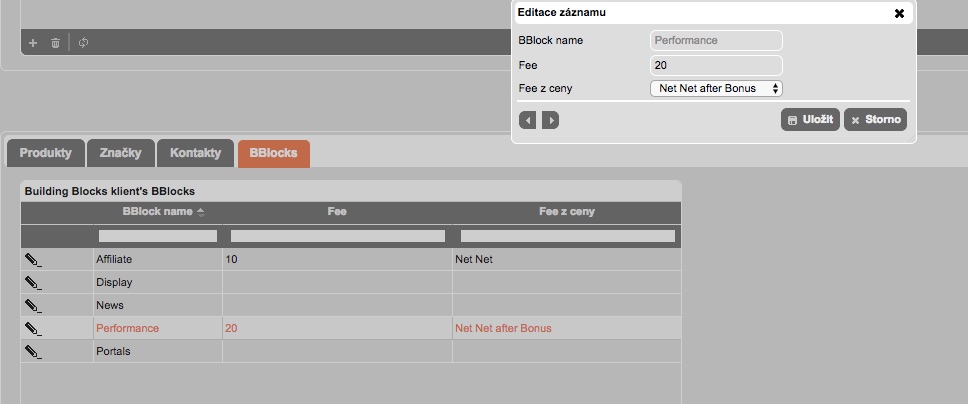Click the add record plus icon

[x=33, y=43]
